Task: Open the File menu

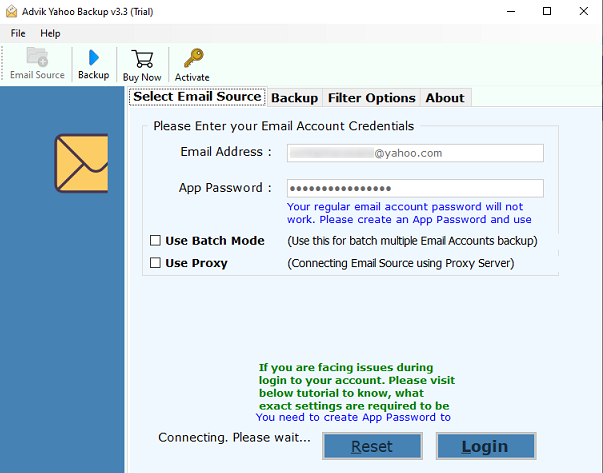Action: point(18,33)
